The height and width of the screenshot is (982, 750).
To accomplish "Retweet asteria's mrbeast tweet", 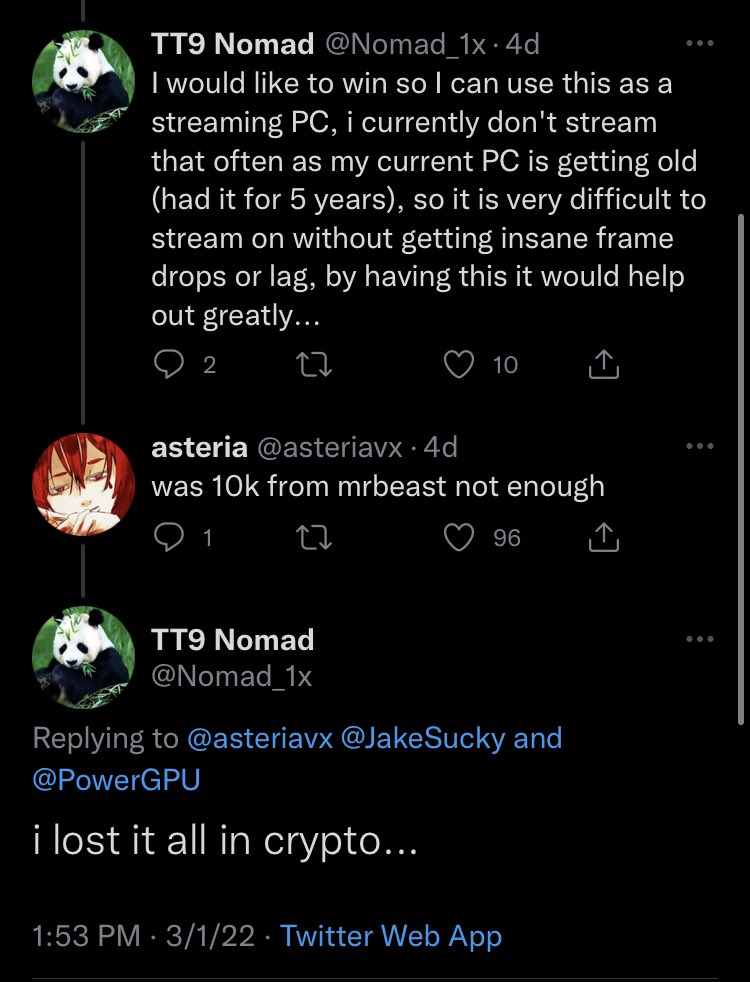I will pos(316,538).
